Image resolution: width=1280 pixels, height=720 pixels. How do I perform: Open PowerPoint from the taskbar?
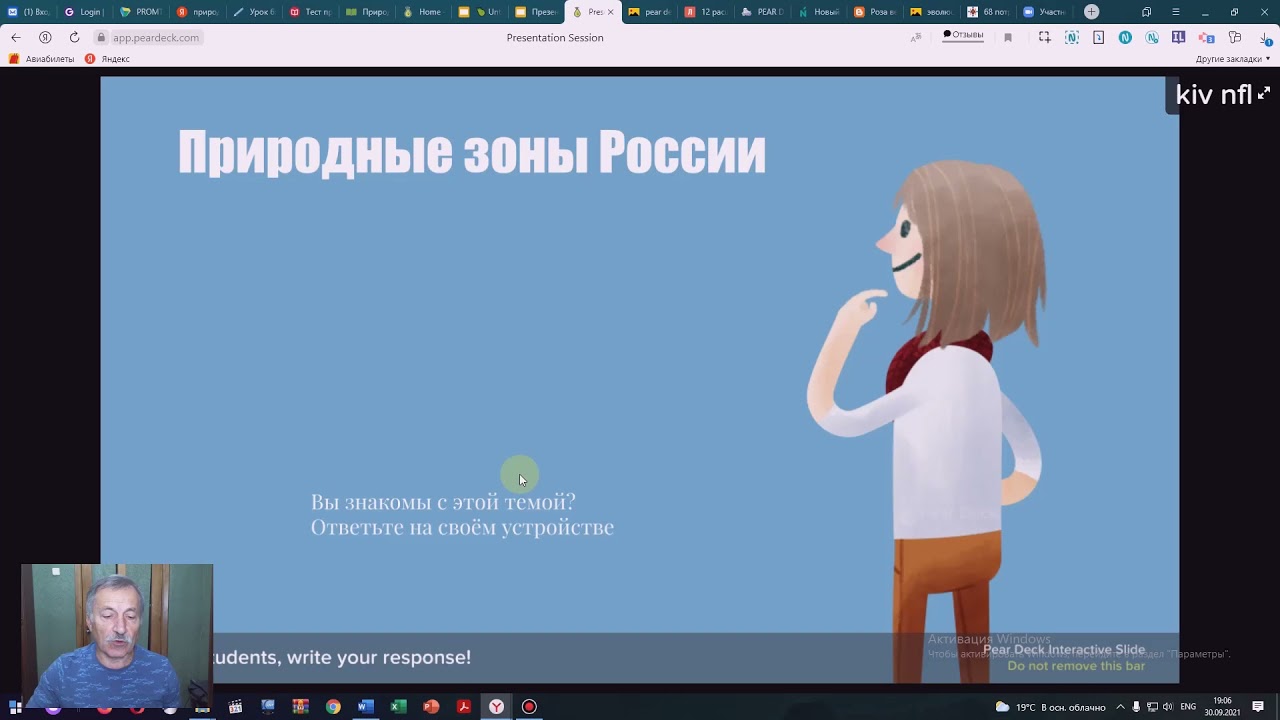click(431, 707)
